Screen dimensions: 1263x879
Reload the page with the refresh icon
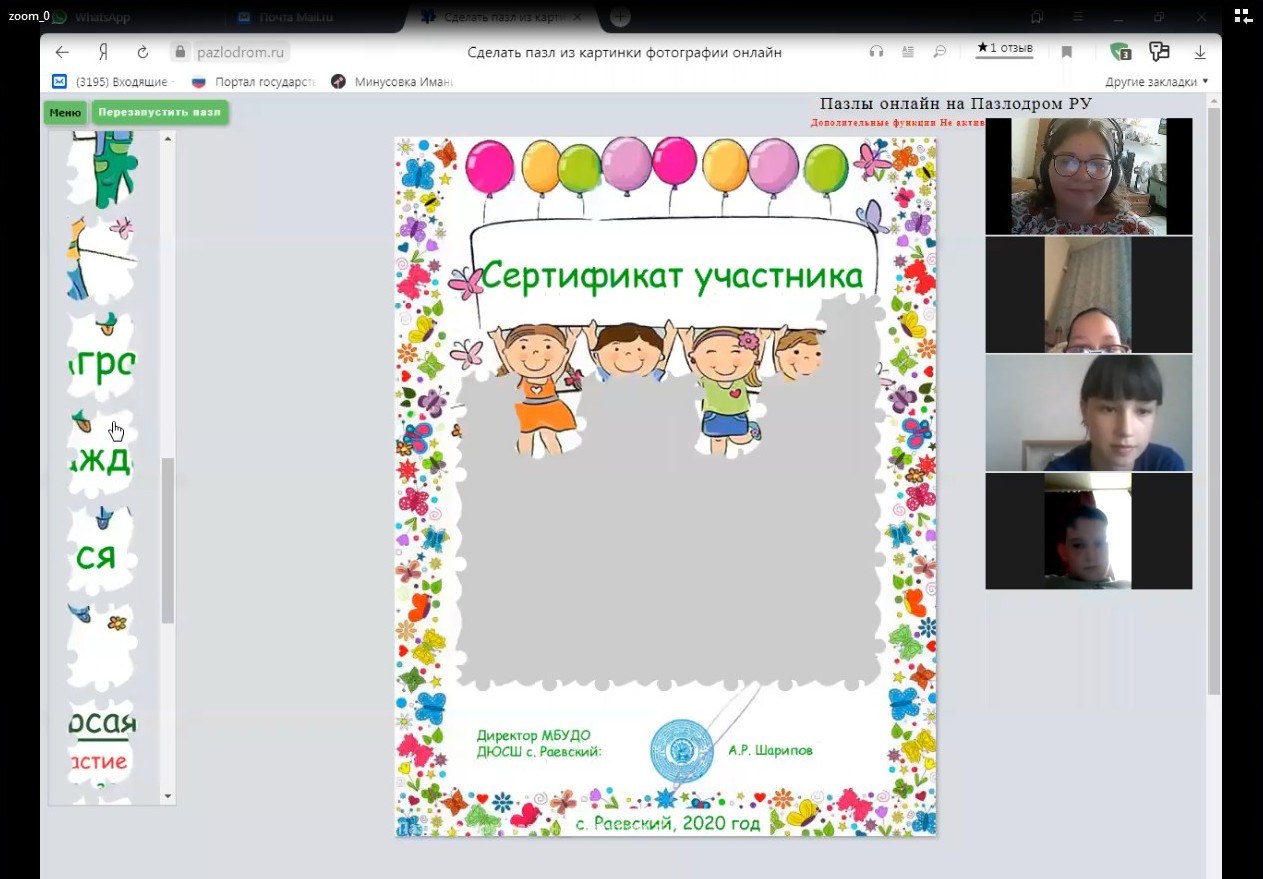point(142,52)
